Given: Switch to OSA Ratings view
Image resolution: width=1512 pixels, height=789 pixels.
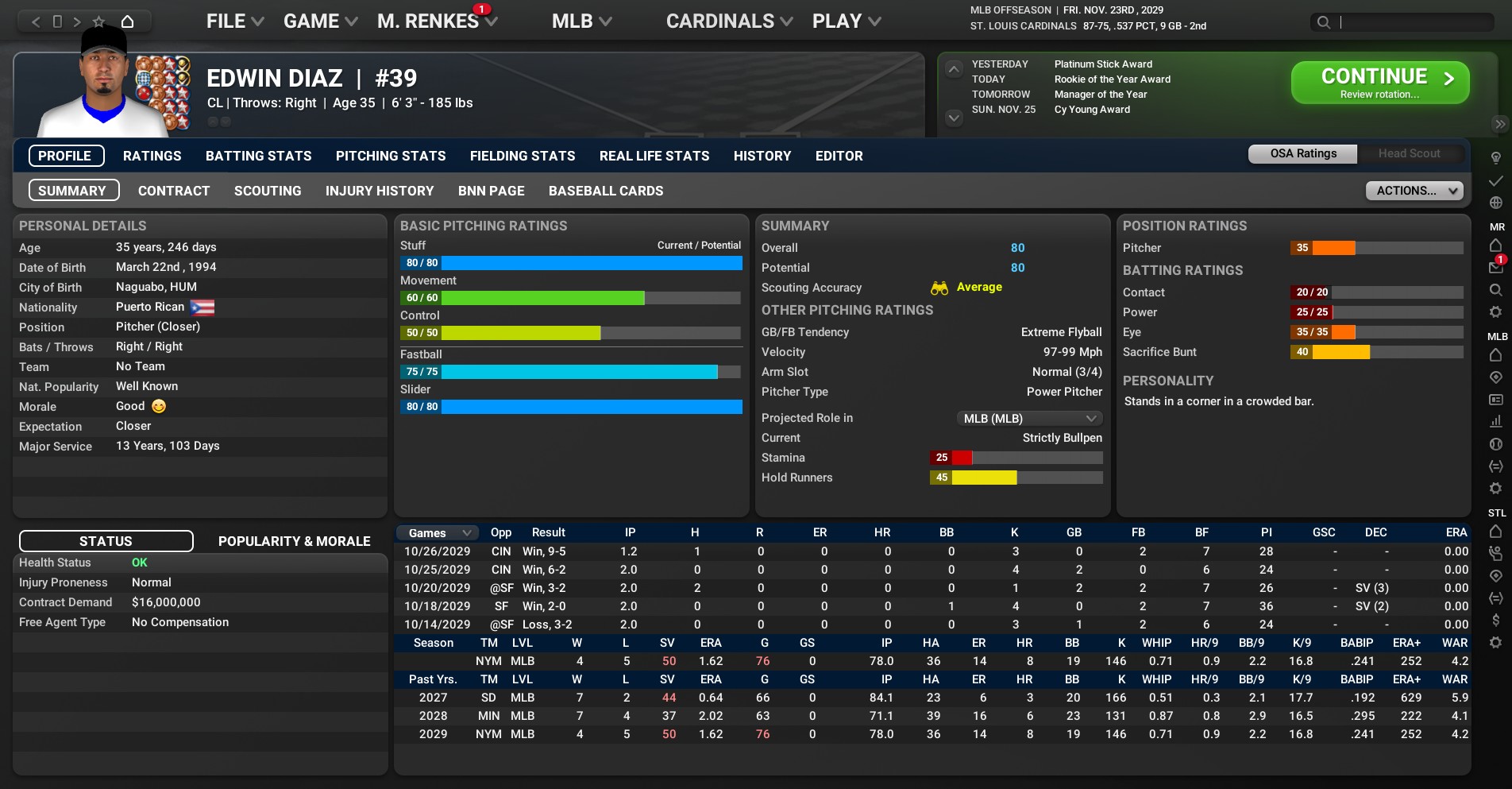Looking at the screenshot, I should [x=1302, y=153].
